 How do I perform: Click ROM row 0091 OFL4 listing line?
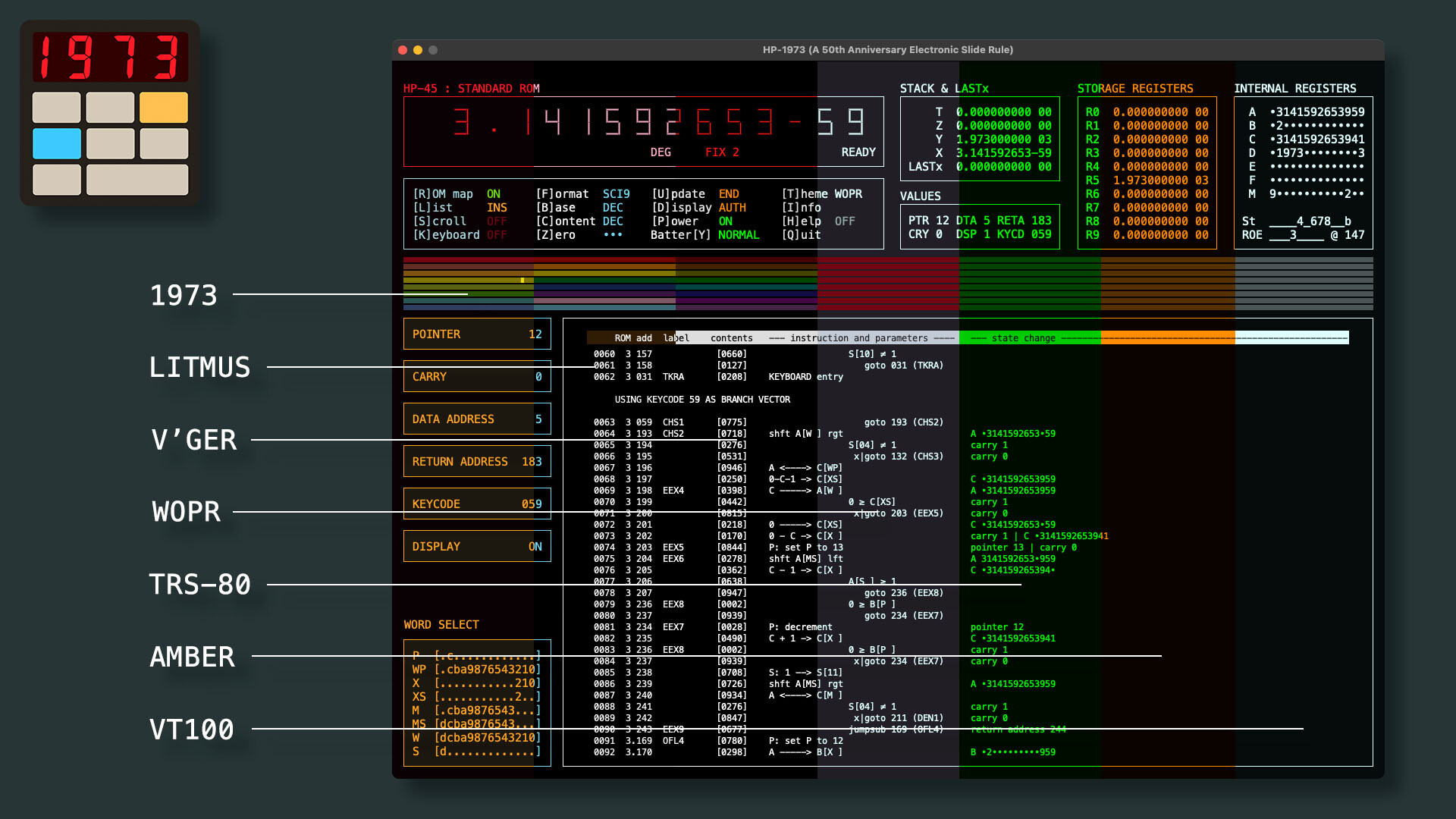pos(718,741)
